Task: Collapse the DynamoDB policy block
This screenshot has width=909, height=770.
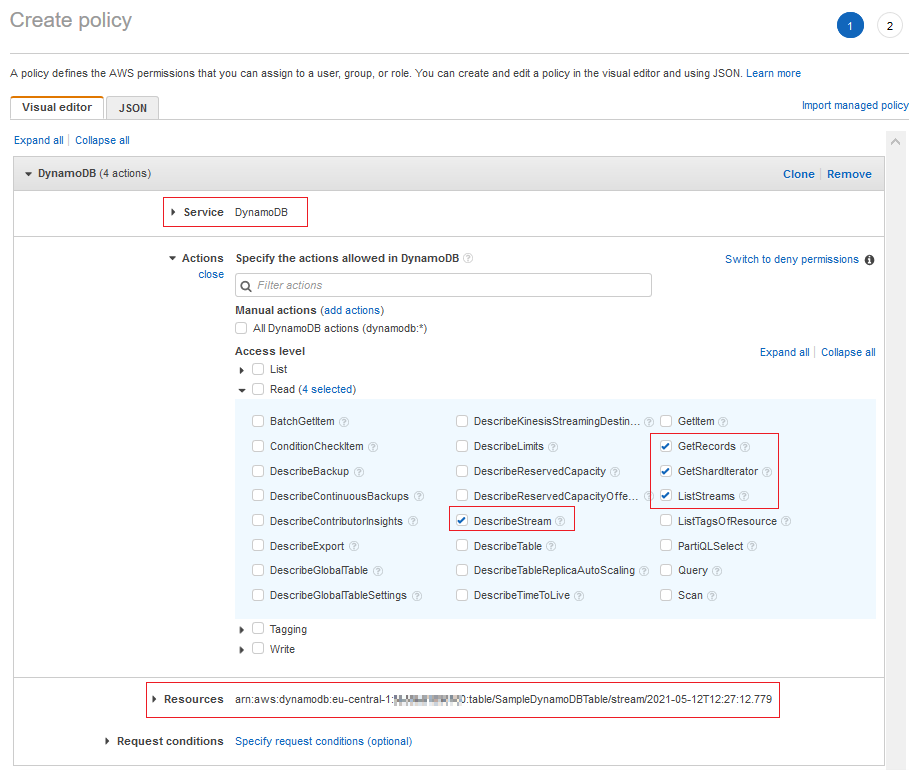Action: click(x=28, y=173)
